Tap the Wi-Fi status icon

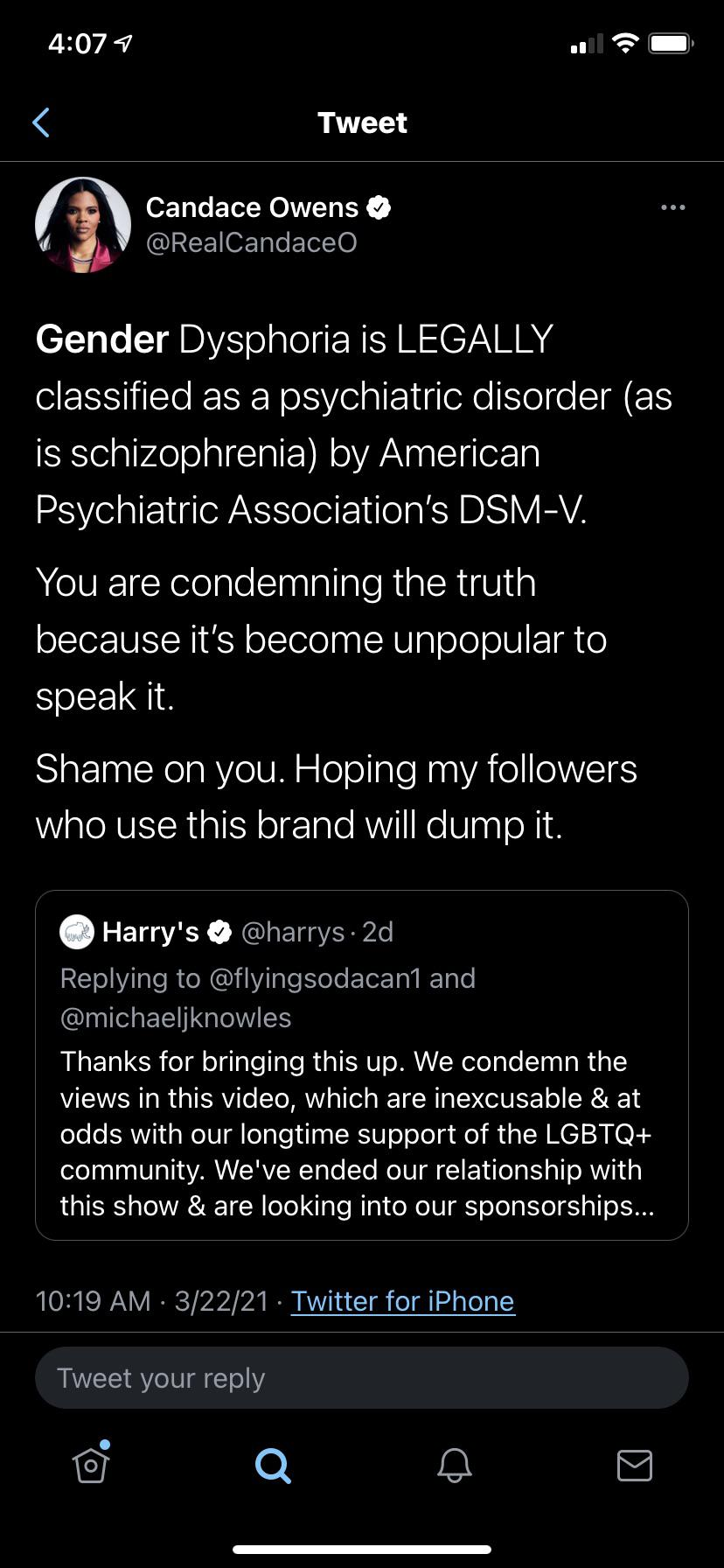626,43
